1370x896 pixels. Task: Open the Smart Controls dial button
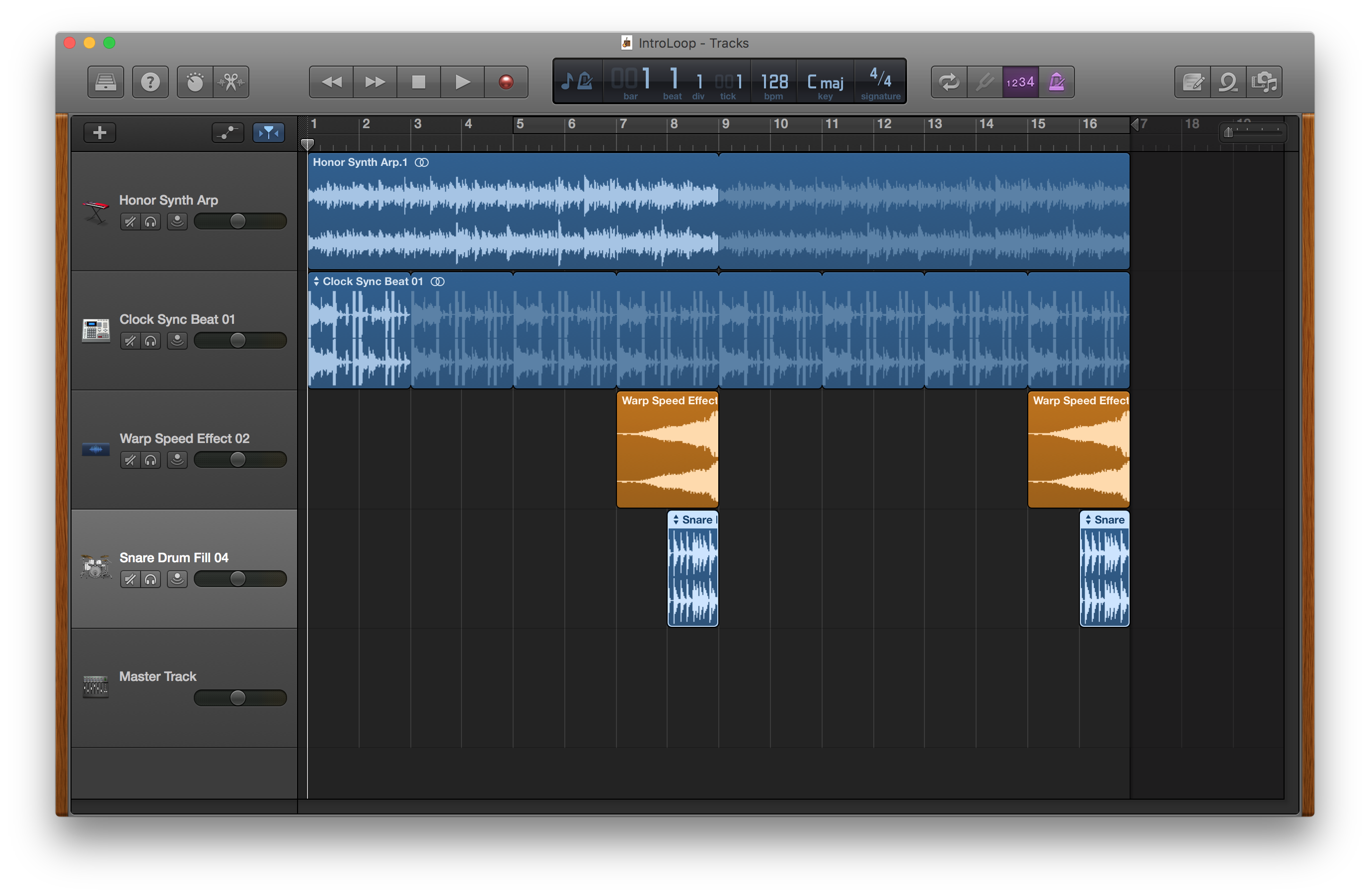[x=195, y=82]
